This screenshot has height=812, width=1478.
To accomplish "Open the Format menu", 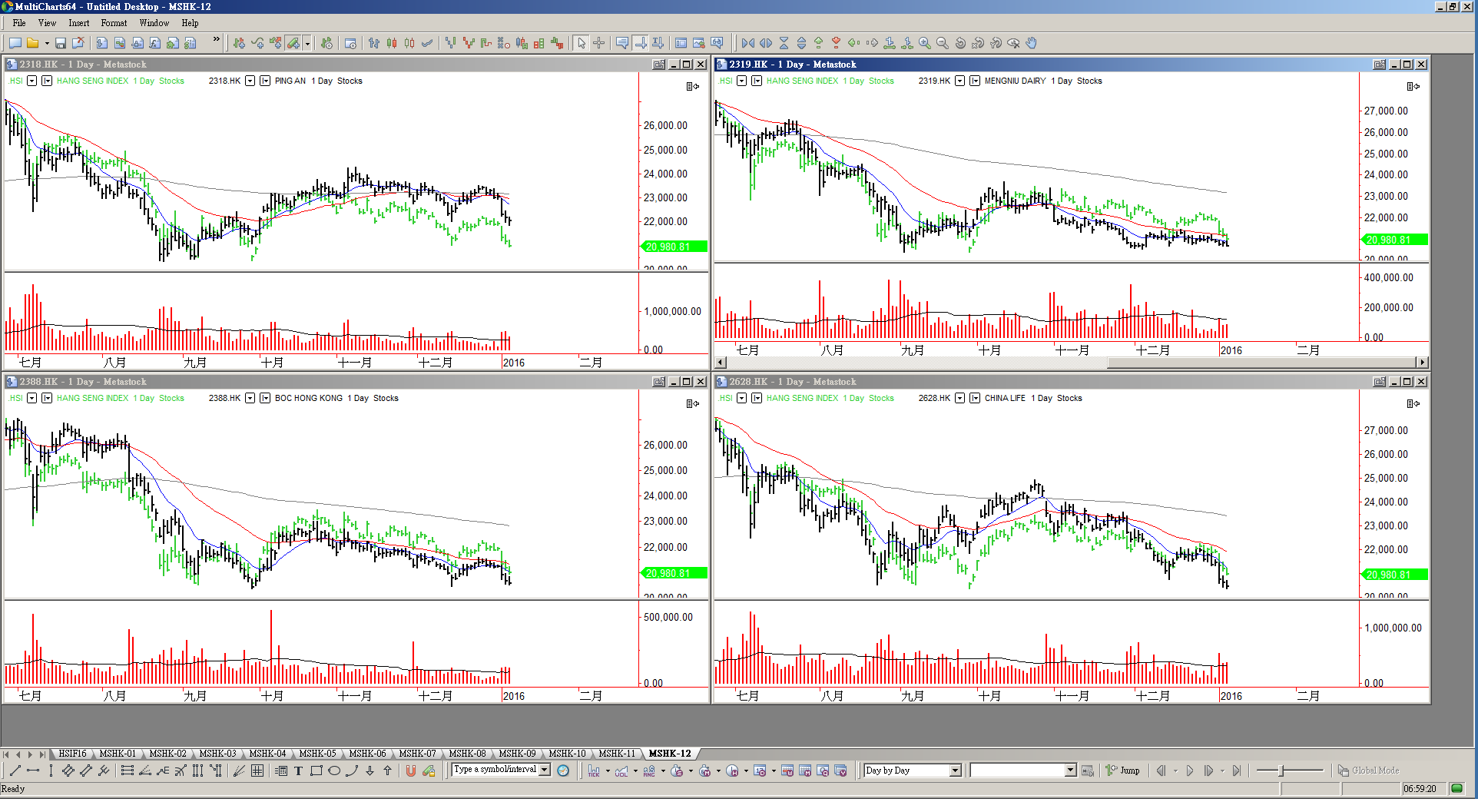I will pyautogui.click(x=114, y=23).
